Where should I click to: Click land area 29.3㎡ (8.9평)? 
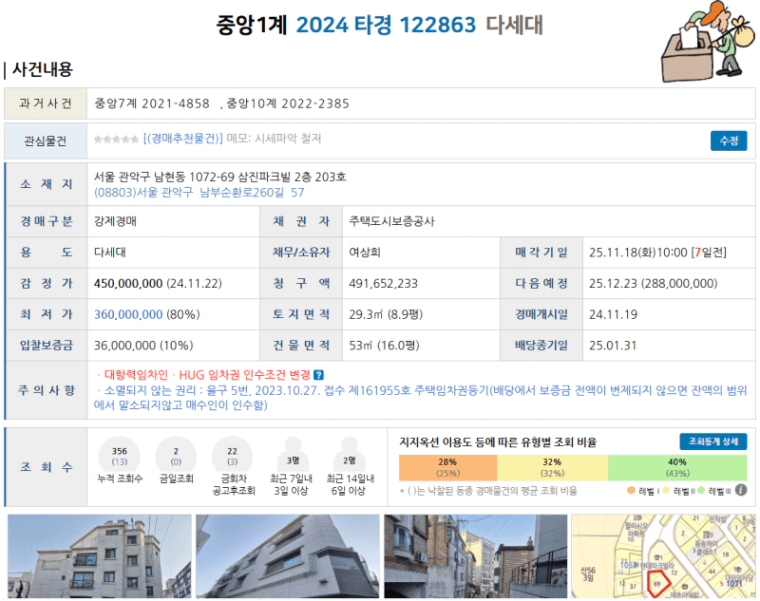click(x=386, y=314)
